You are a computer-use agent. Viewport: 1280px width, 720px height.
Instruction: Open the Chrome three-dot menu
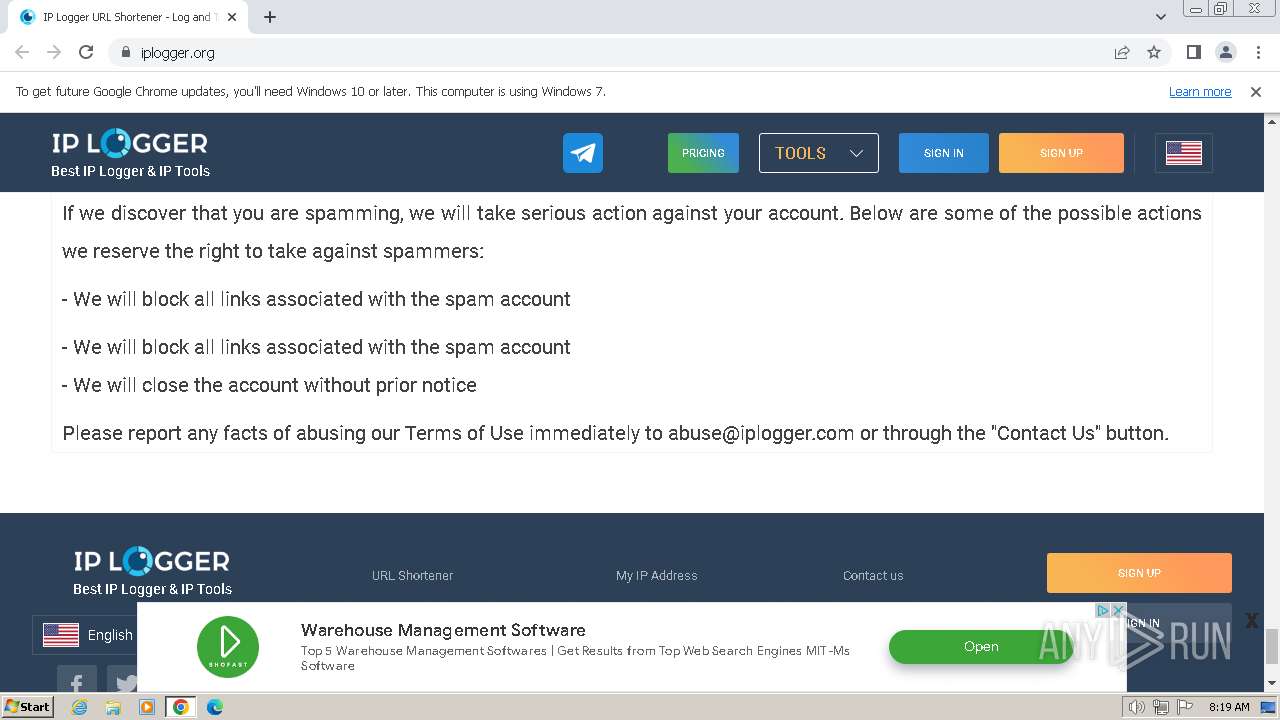point(1258,52)
